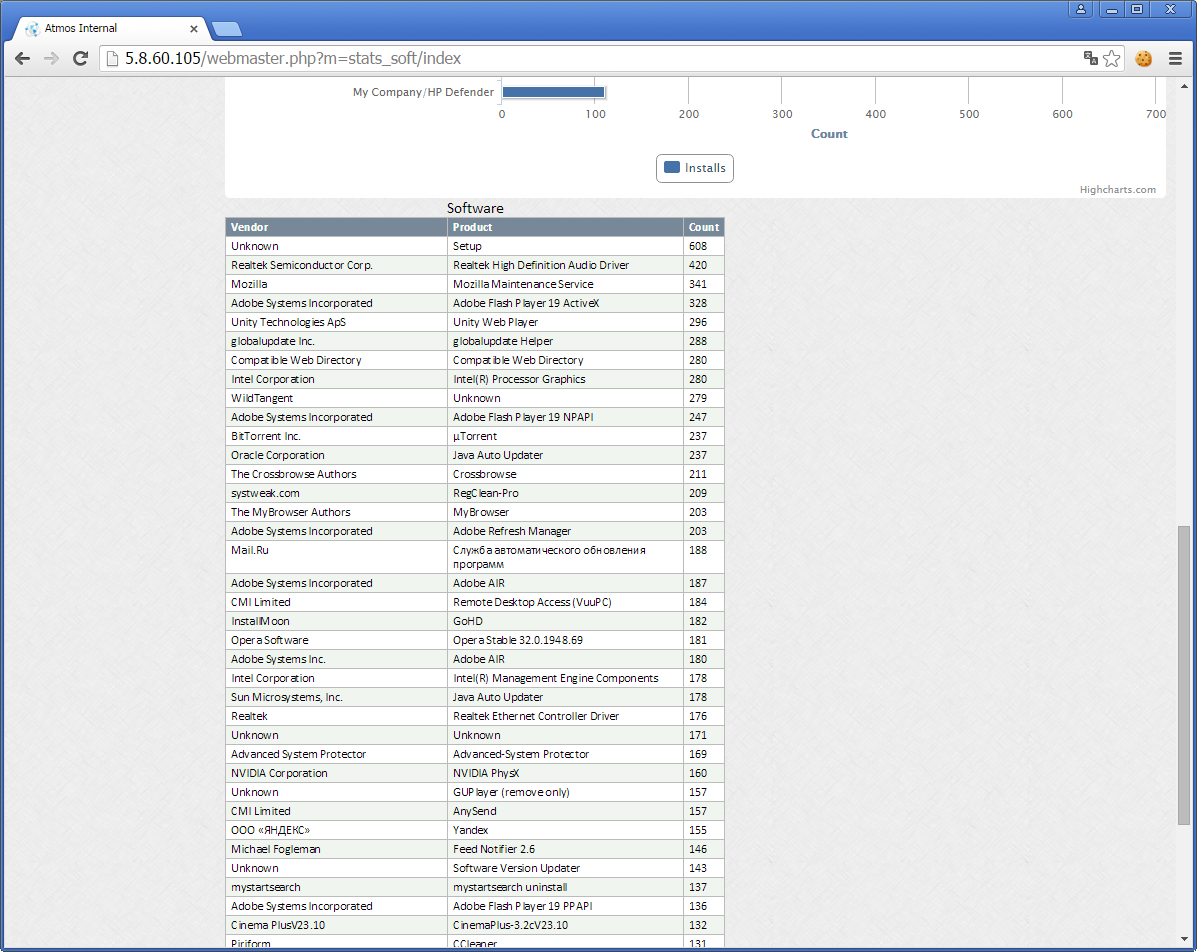
Task: Click the Count column header
Action: tap(704, 227)
